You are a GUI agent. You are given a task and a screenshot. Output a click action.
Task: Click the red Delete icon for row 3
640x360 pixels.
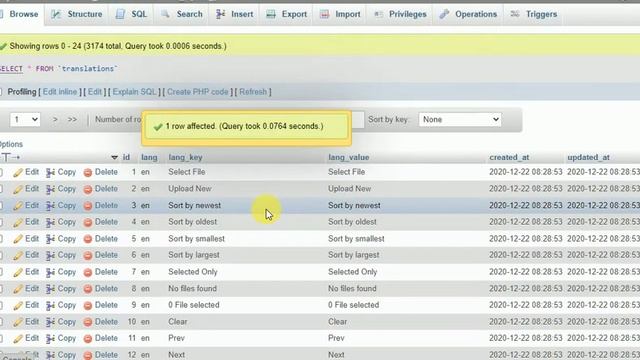[88, 206]
